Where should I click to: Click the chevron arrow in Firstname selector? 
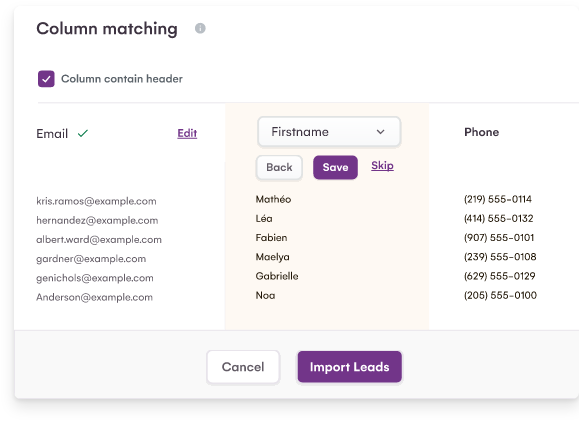pos(380,132)
